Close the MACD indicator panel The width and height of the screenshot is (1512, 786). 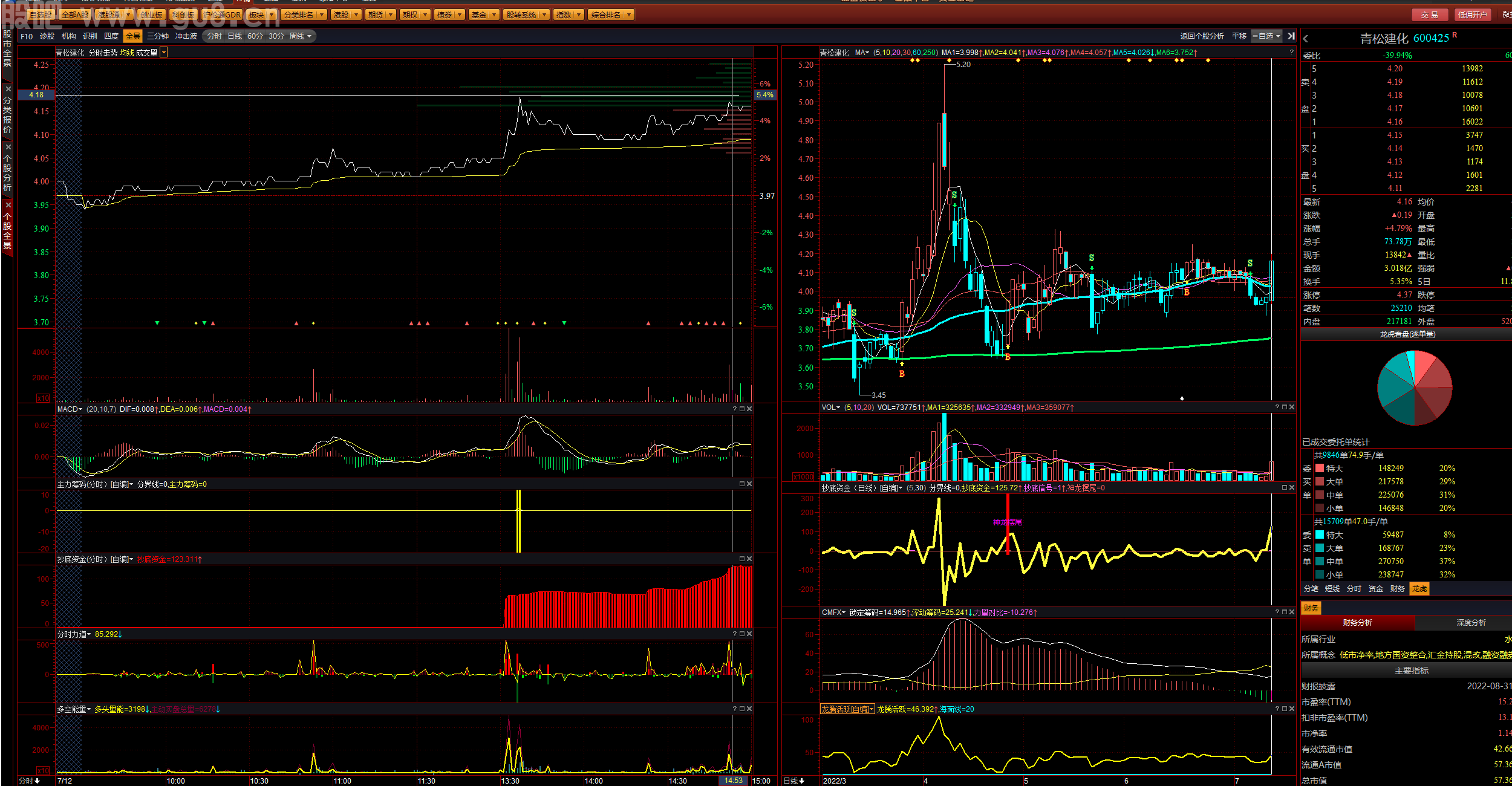click(x=749, y=409)
